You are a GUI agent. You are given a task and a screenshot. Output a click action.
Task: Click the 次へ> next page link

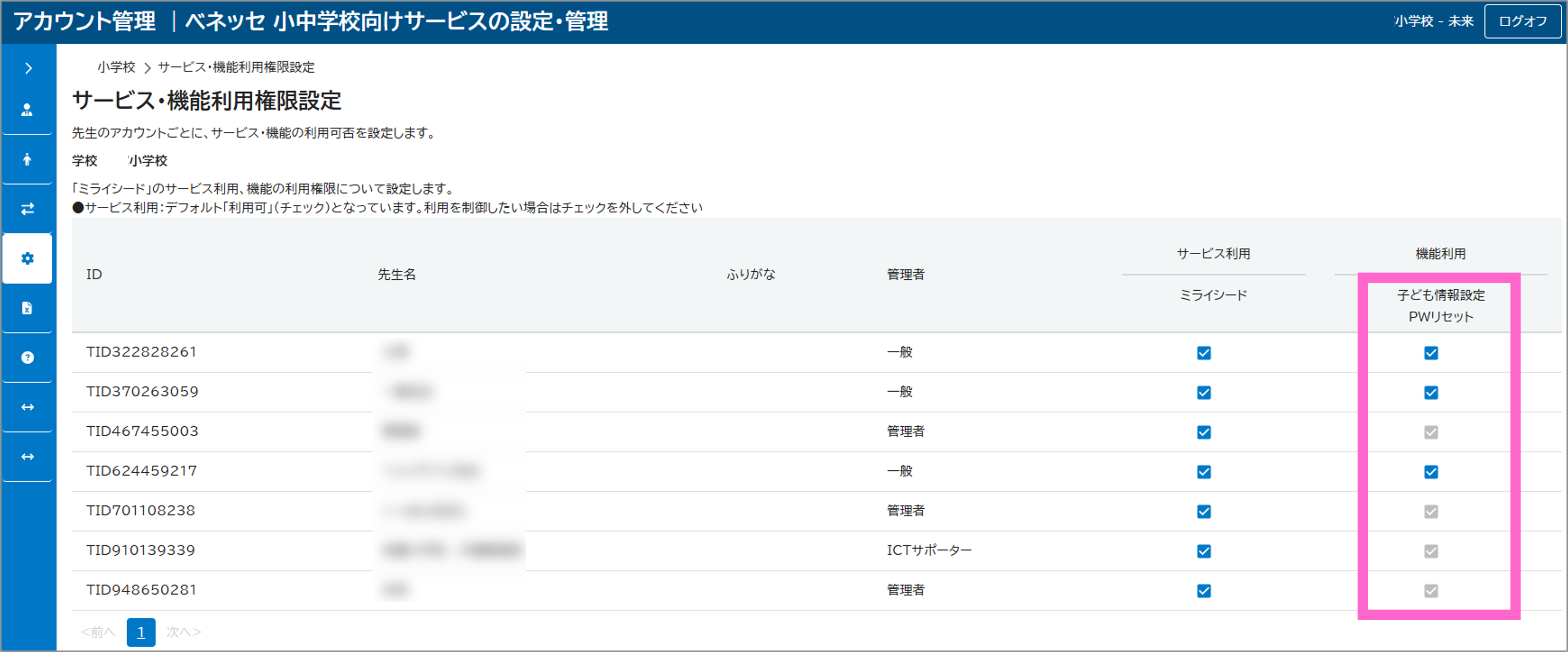[x=183, y=632]
